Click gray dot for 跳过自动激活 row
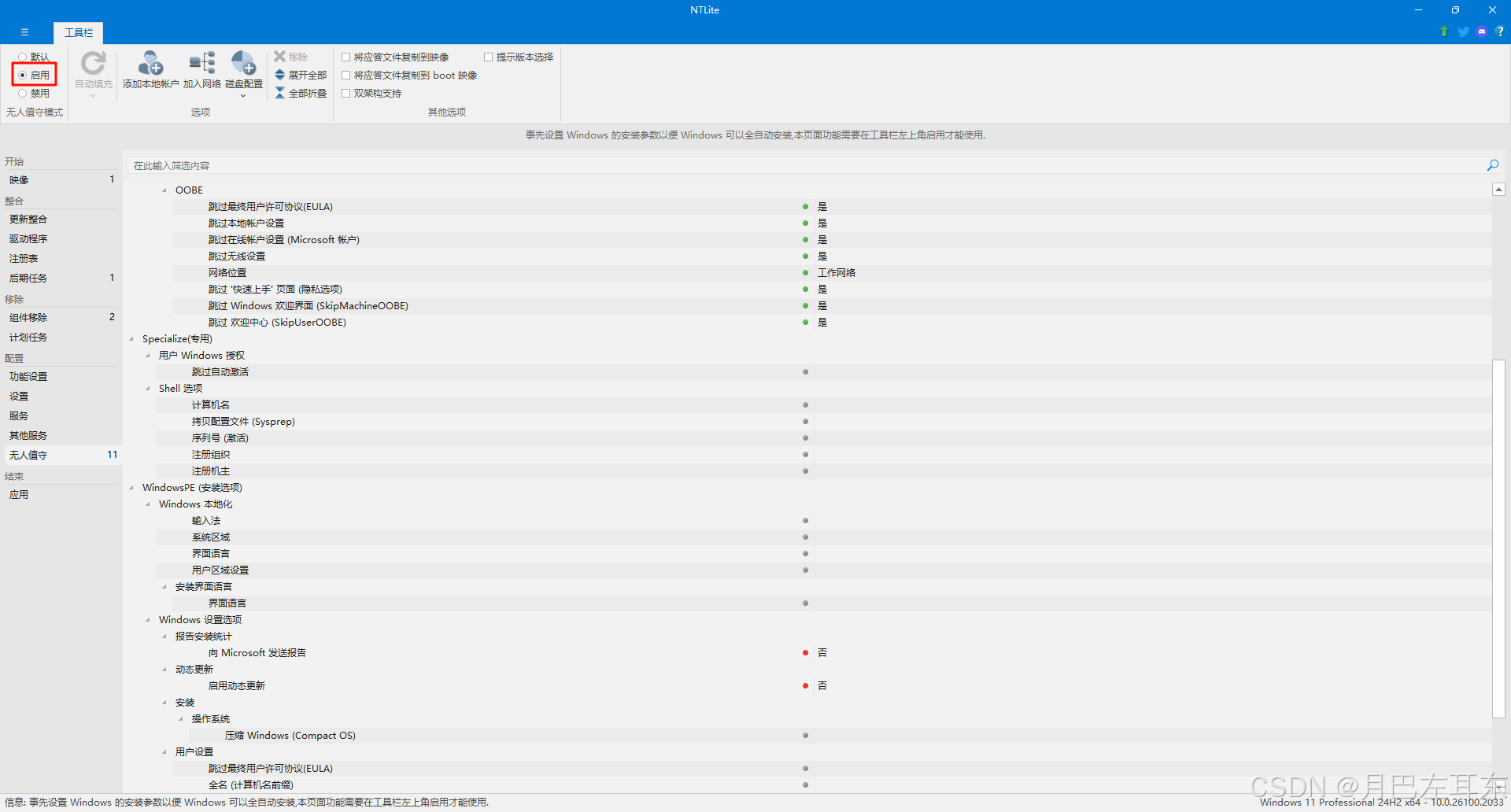This screenshot has height=812, width=1511. pyautogui.click(x=805, y=372)
